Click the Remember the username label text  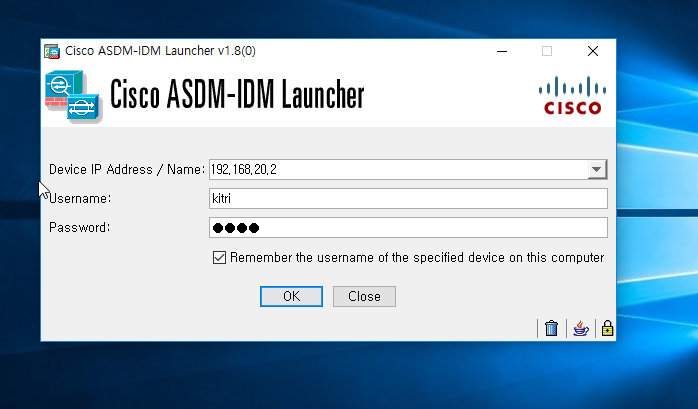point(417,258)
